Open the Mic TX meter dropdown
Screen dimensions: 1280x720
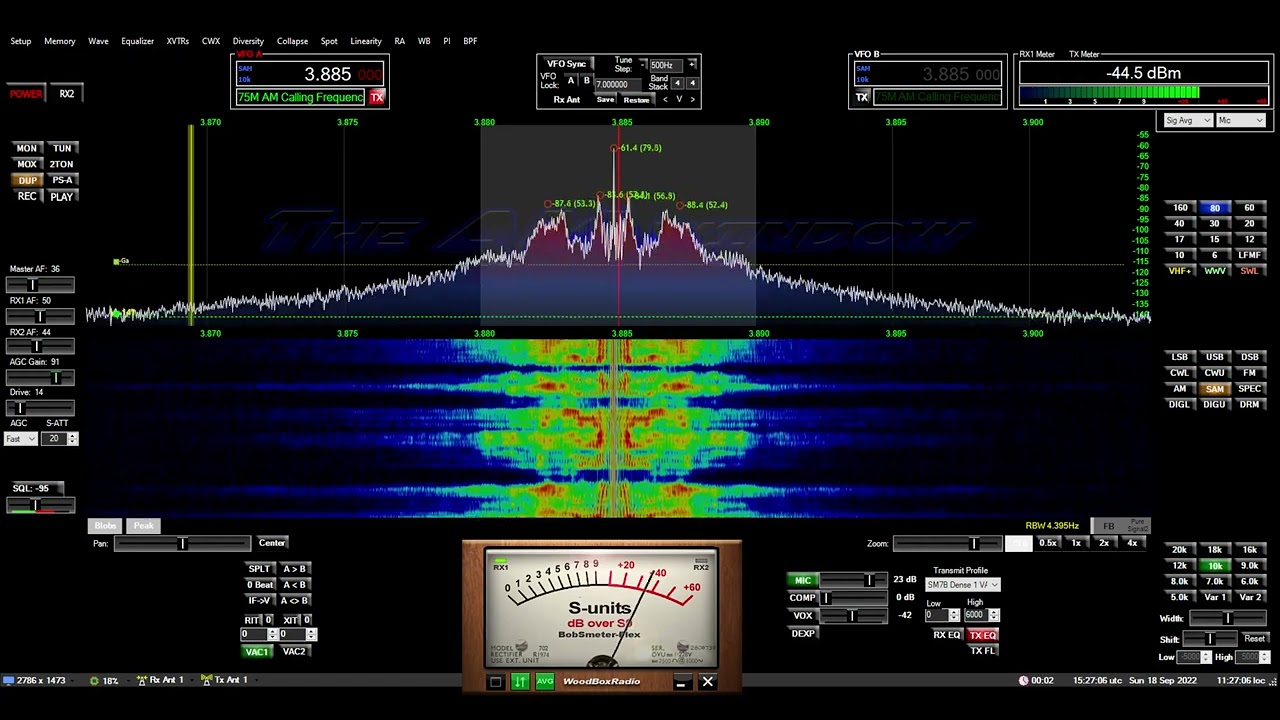(x=1241, y=121)
